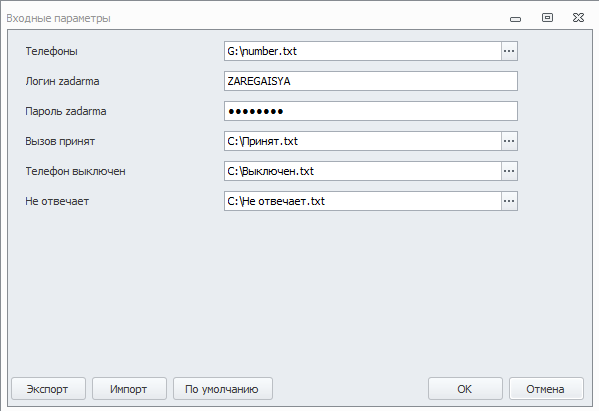The image size is (599, 411).
Task: Focus the Телефоны path field with G:\number.txt
Action: pos(363,51)
